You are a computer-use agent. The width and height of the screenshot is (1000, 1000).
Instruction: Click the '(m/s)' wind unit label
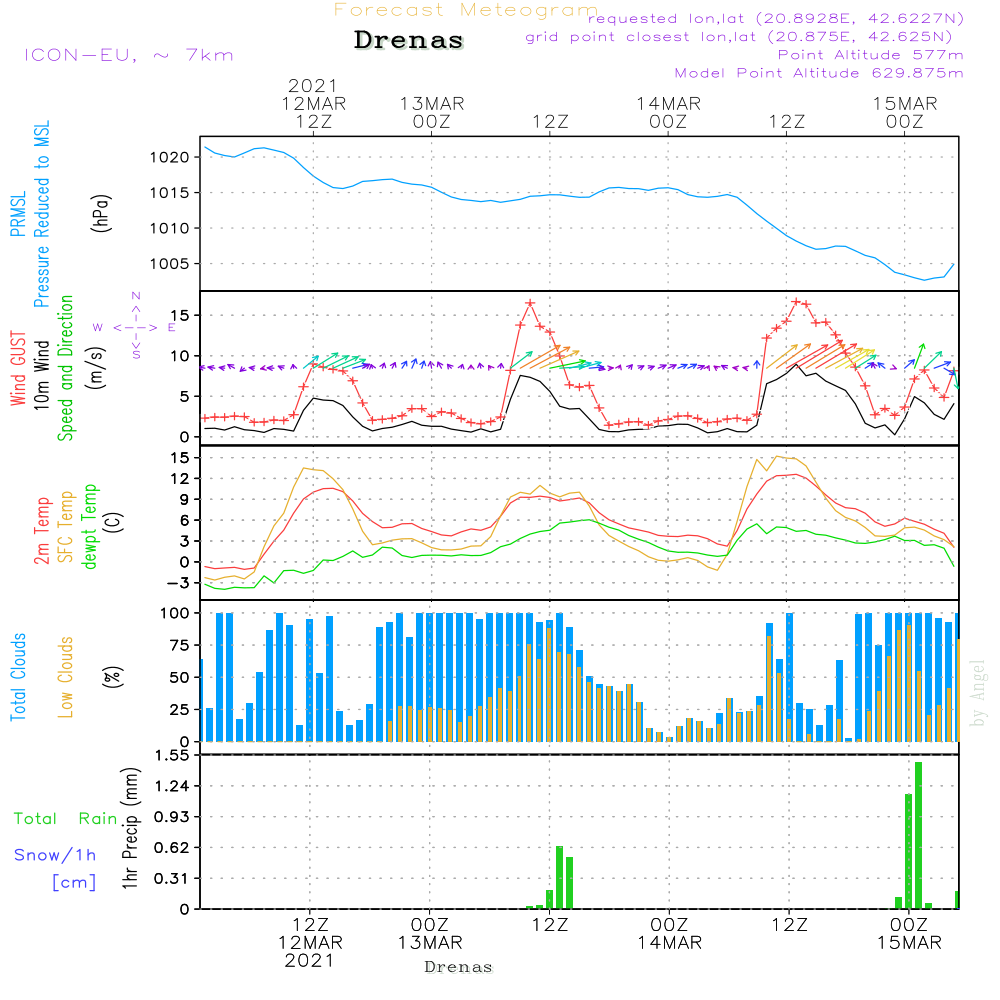click(x=96, y=368)
